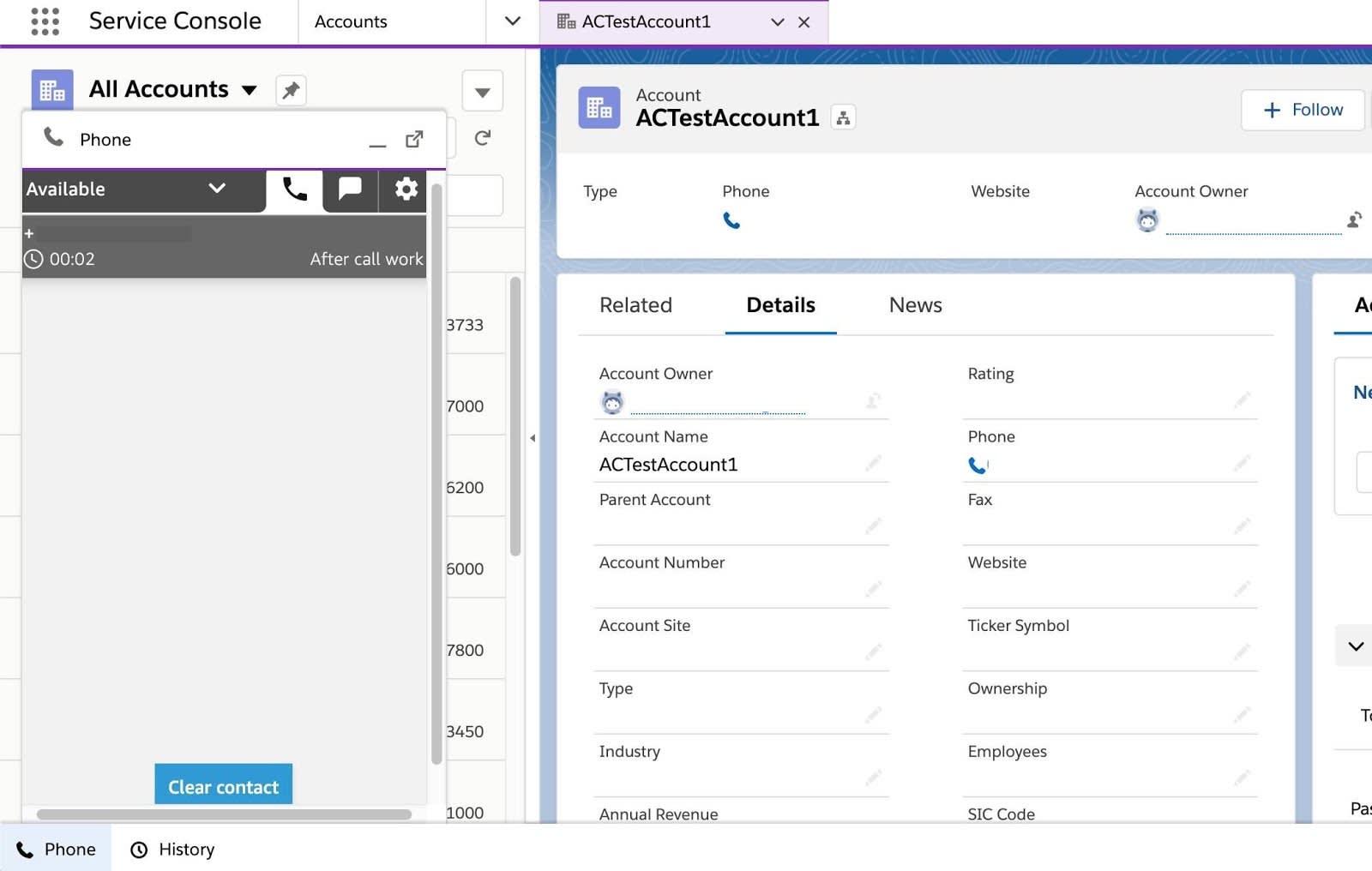
Task: Open the Accounts navigation dropdown chevron
Action: coord(512,21)
